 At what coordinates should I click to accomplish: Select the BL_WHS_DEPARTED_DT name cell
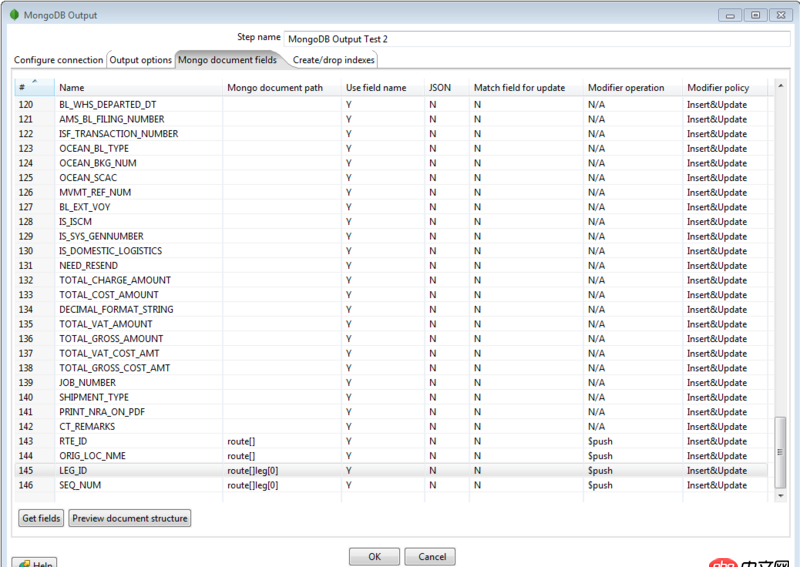(138, 105)
